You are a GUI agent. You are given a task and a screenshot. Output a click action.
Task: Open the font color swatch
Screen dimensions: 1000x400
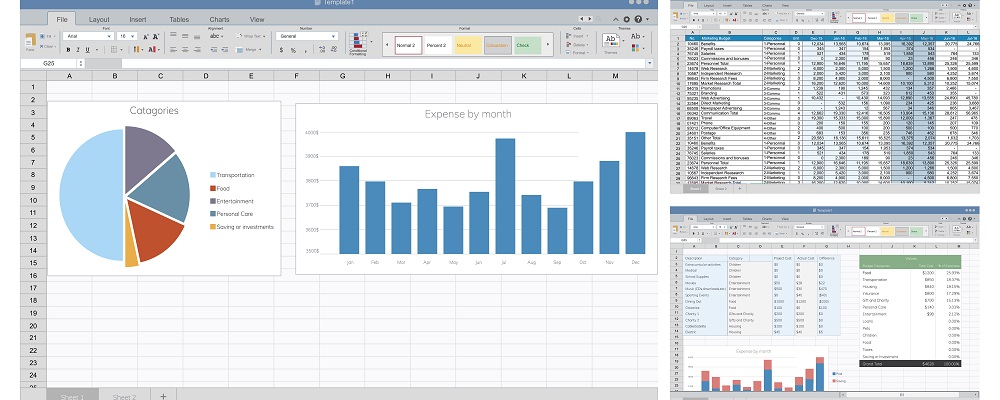coord(152,50)
